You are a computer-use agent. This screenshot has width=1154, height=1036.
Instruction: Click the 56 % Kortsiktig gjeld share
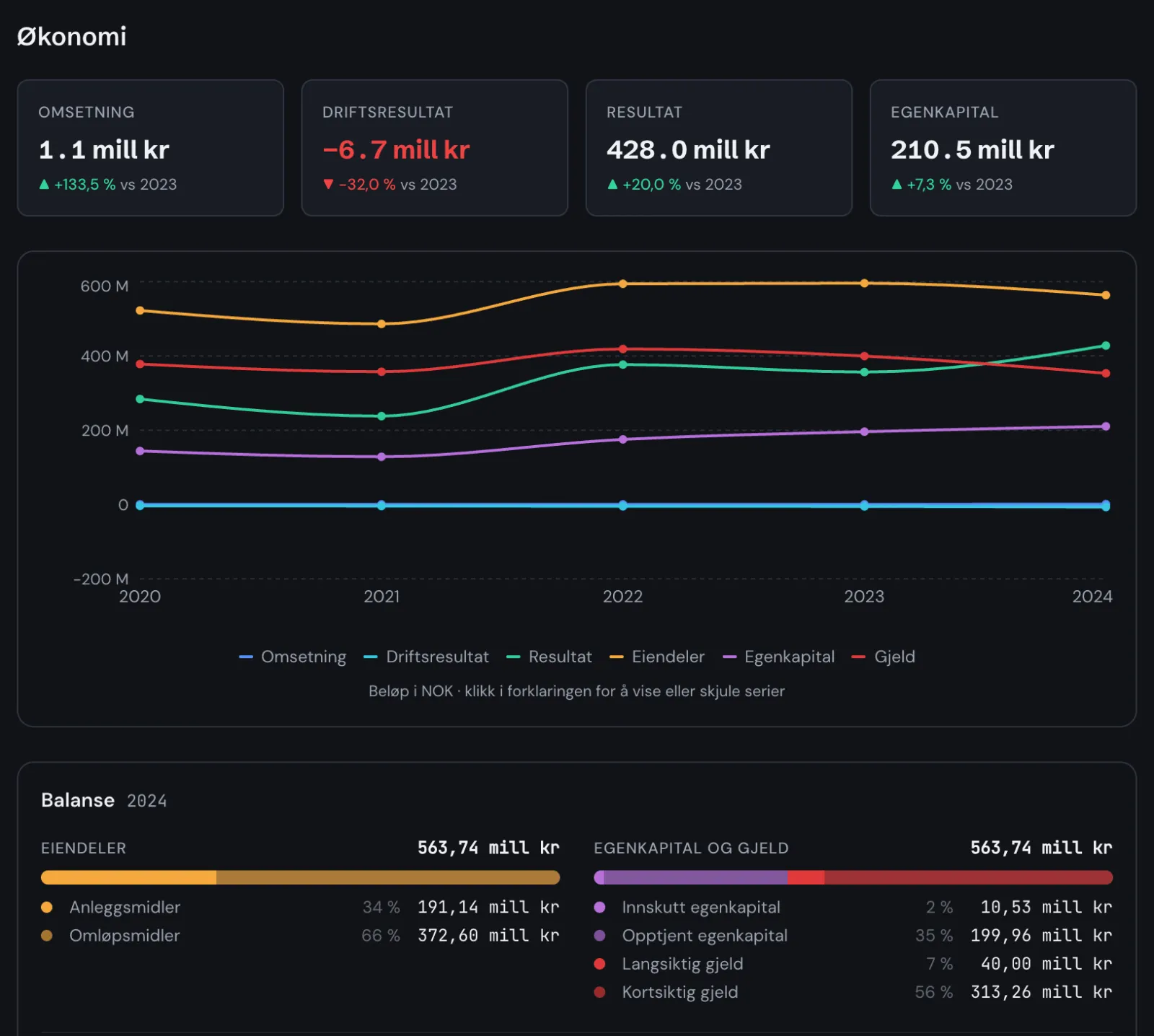coord(934,992)
